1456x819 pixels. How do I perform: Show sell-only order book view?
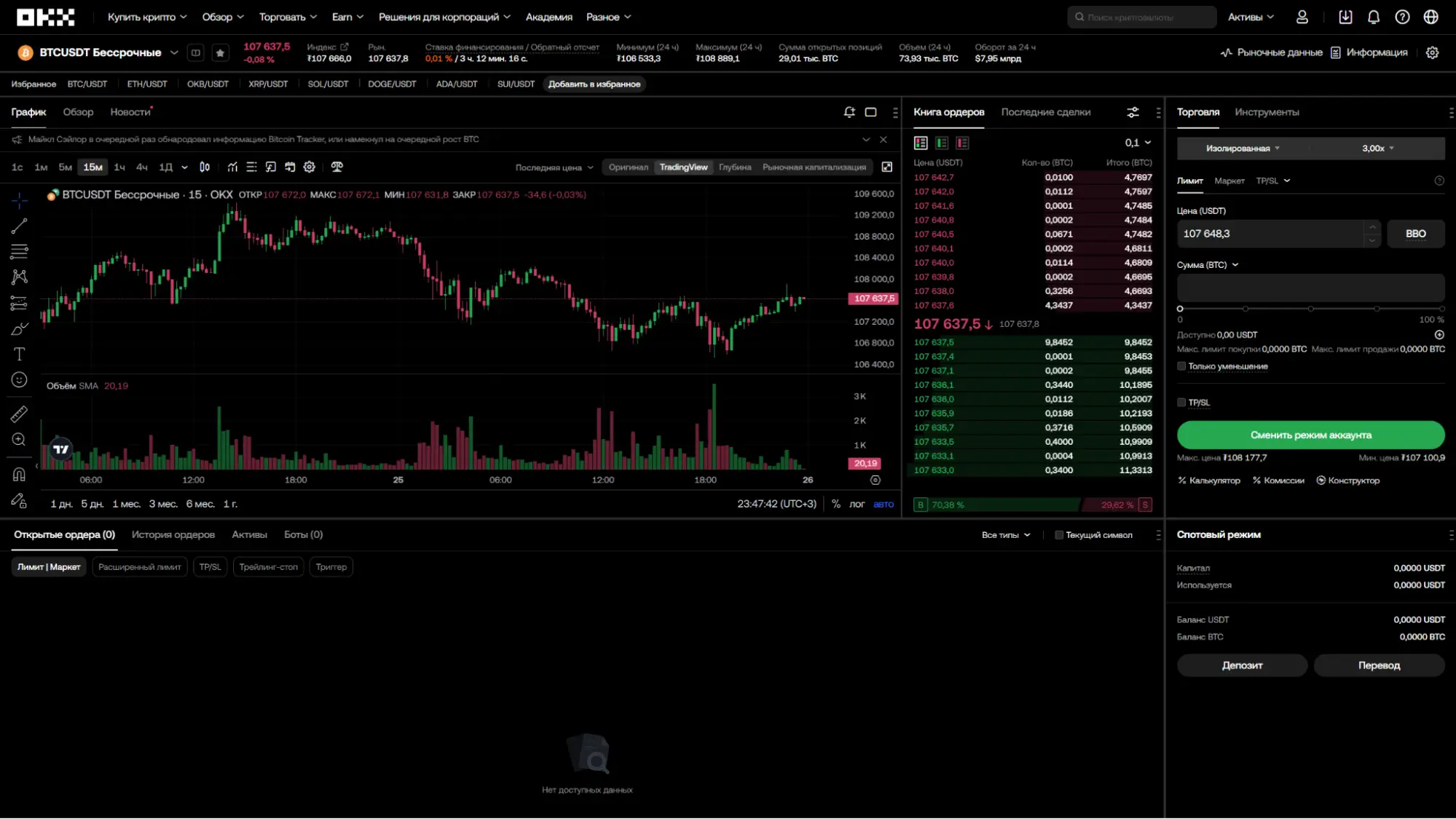pos(963,143)
